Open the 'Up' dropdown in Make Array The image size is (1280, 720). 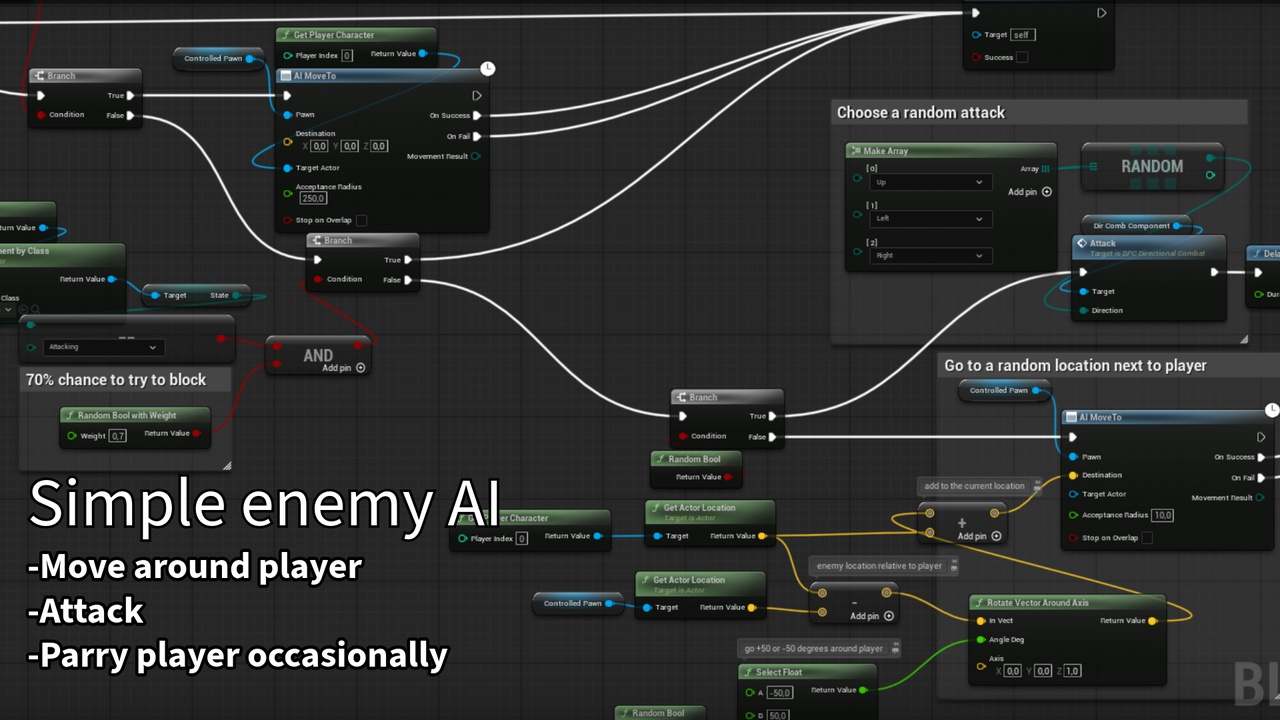[x=931, y=182]
